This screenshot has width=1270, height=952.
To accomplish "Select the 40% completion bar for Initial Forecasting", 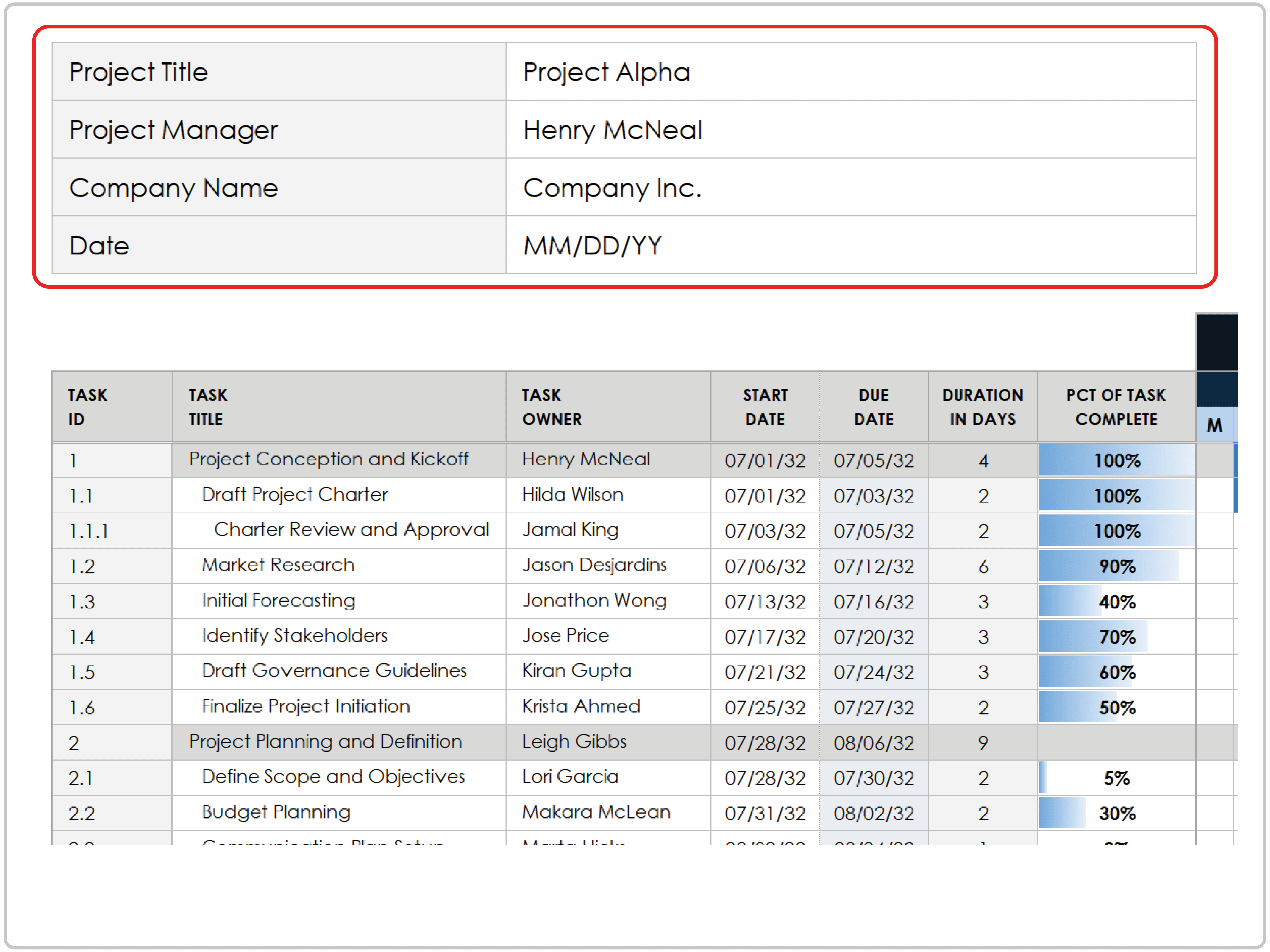I will coord(1116,602).
